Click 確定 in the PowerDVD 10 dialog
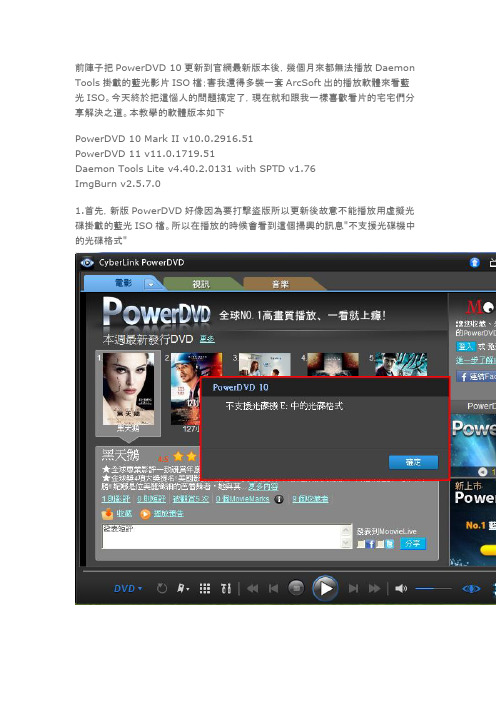The width and height of the screenshot is (496, 702). click(413, 462)
